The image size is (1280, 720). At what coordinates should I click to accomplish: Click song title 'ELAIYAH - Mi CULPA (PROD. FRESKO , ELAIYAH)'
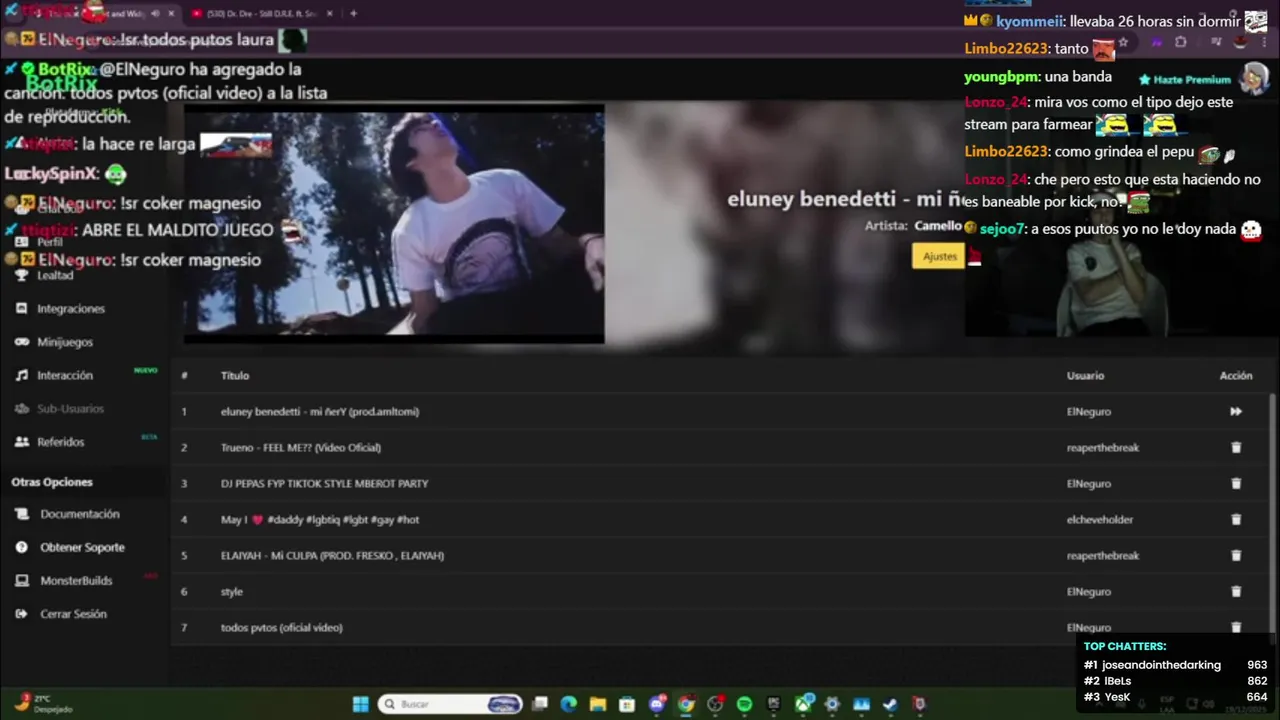tap(332, 555)
